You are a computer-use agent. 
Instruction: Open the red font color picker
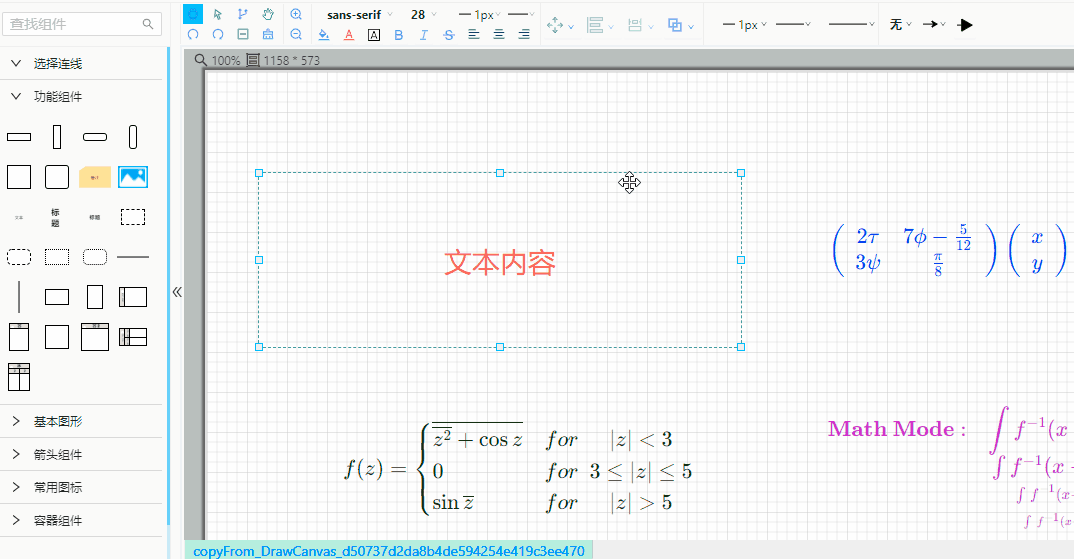[349, 34]
